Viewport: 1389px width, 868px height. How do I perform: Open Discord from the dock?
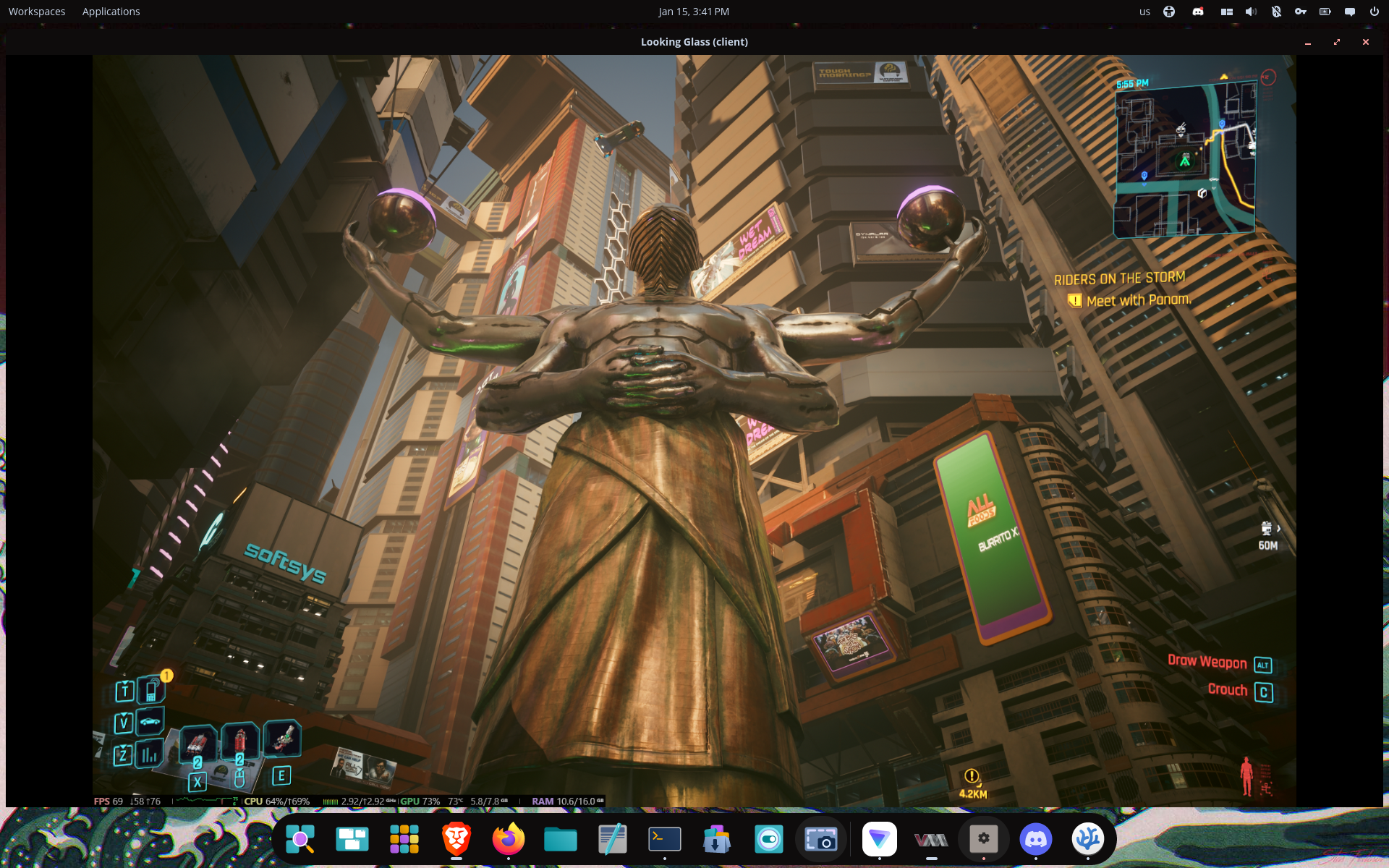point(1036,839)
